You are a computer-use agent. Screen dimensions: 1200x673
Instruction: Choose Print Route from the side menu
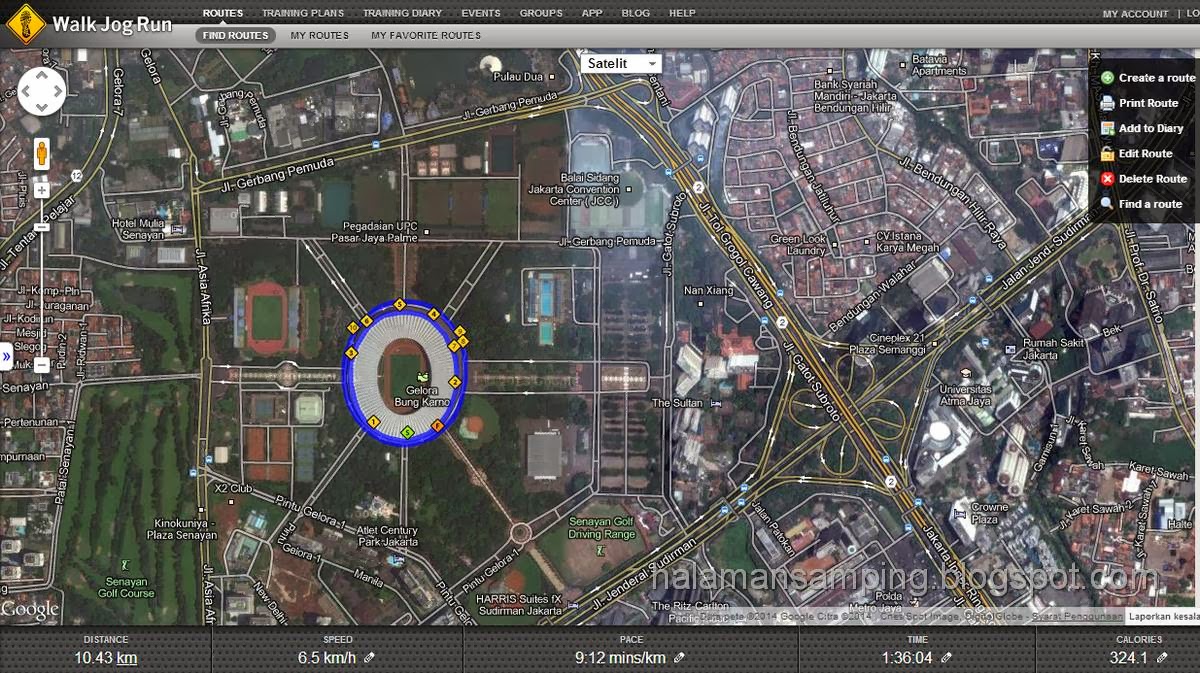[x=1149, y=103]
